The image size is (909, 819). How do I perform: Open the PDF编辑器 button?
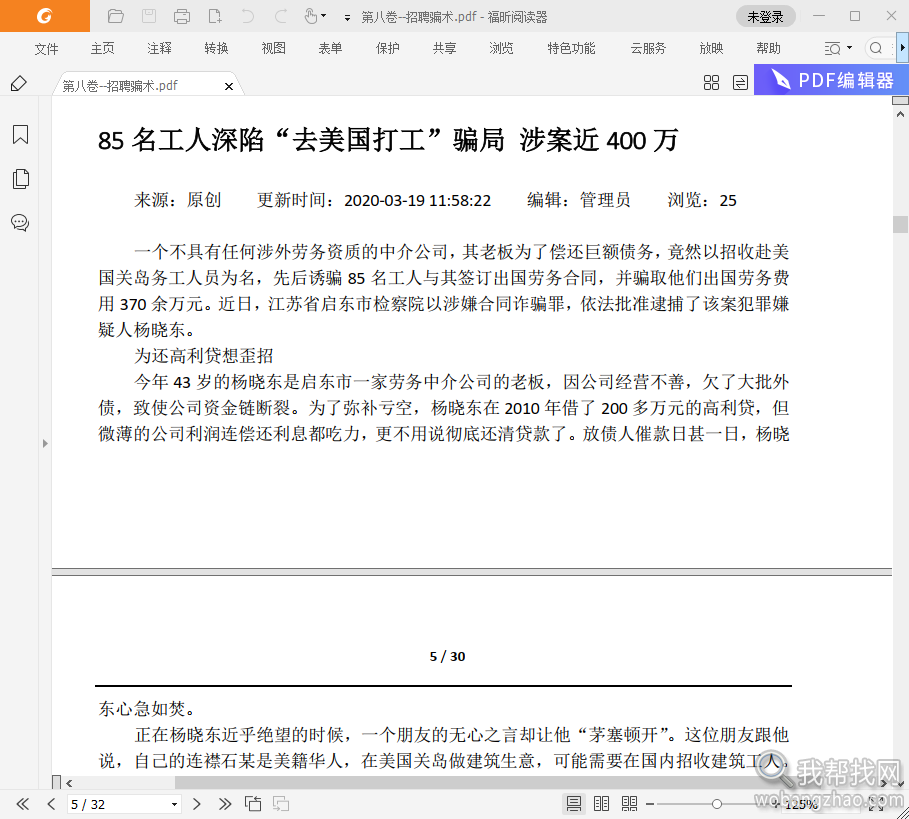point(831,80)
